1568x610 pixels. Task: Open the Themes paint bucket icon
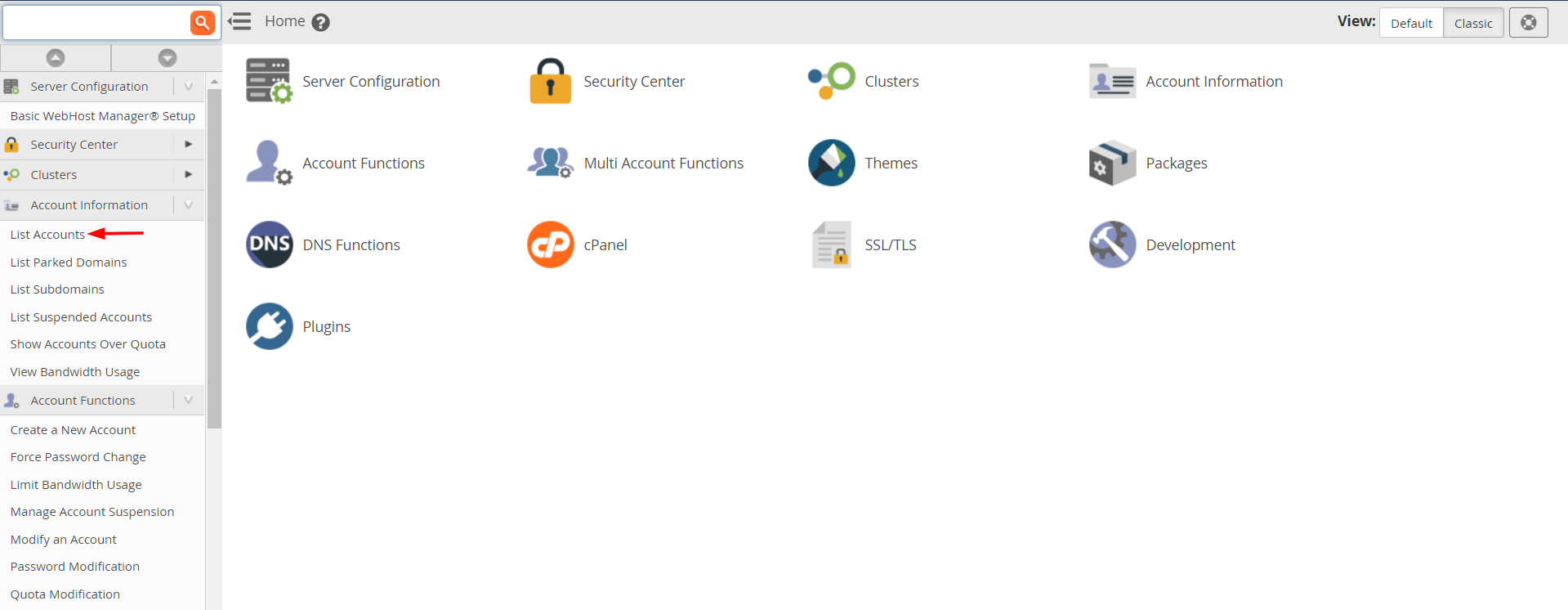[x=831, y=163]
